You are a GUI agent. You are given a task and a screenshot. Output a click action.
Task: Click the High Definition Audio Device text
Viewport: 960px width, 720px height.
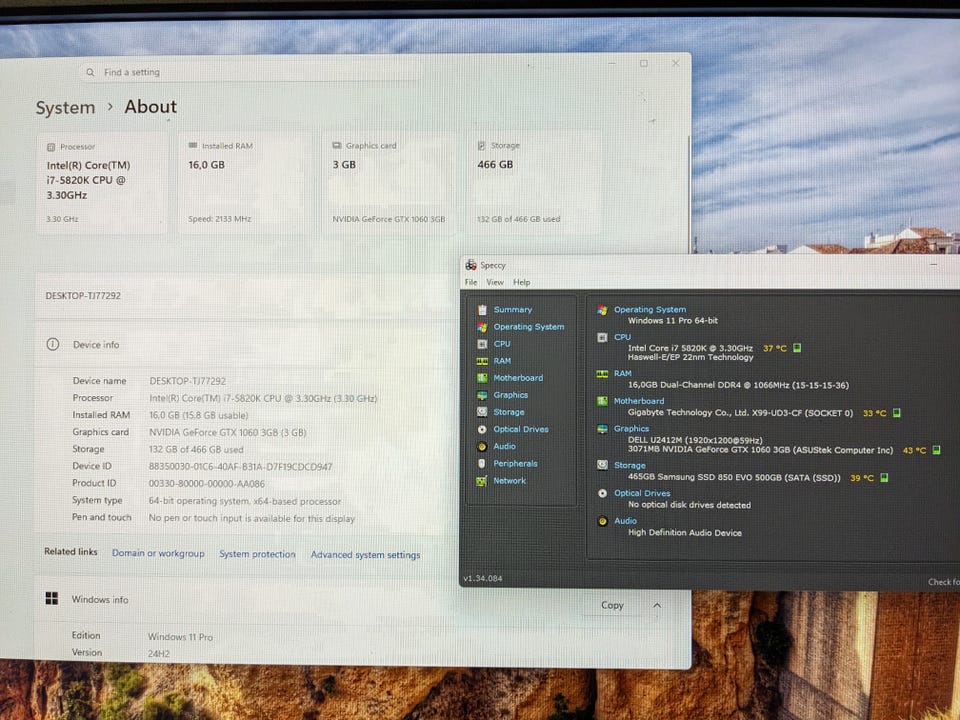coord(684,533)
